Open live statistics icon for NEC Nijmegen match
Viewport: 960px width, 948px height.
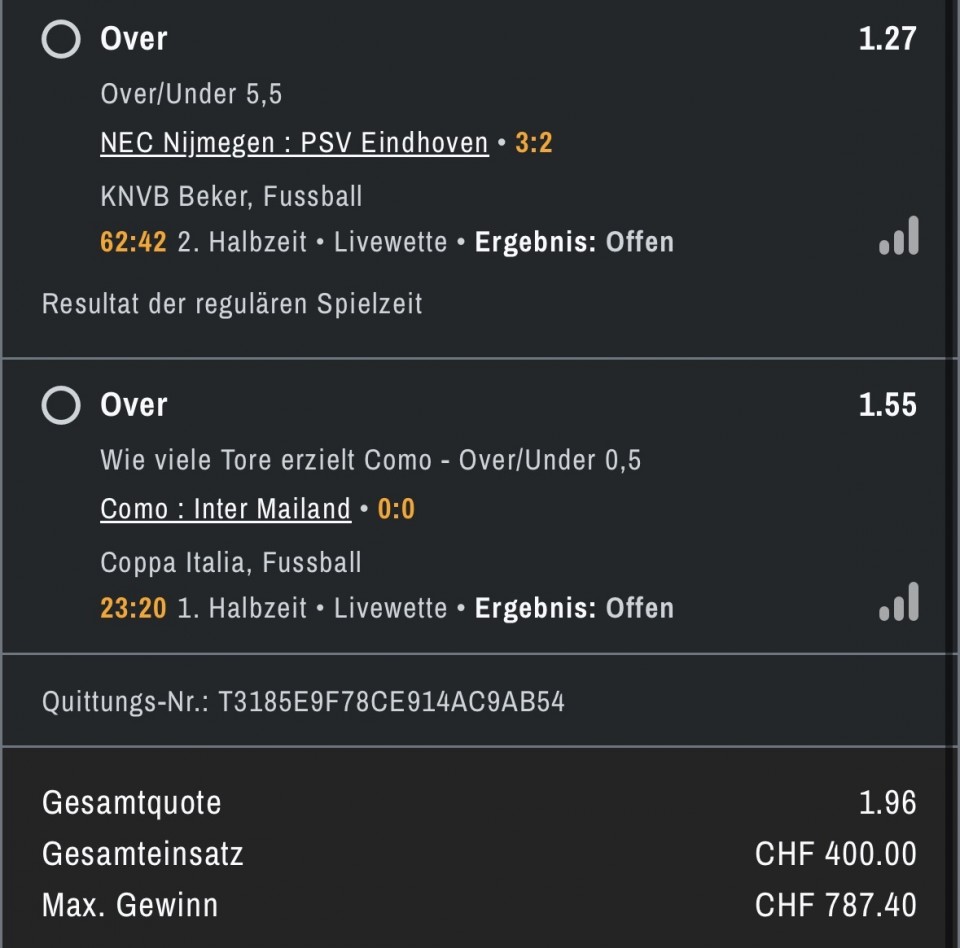pos(898,237)
